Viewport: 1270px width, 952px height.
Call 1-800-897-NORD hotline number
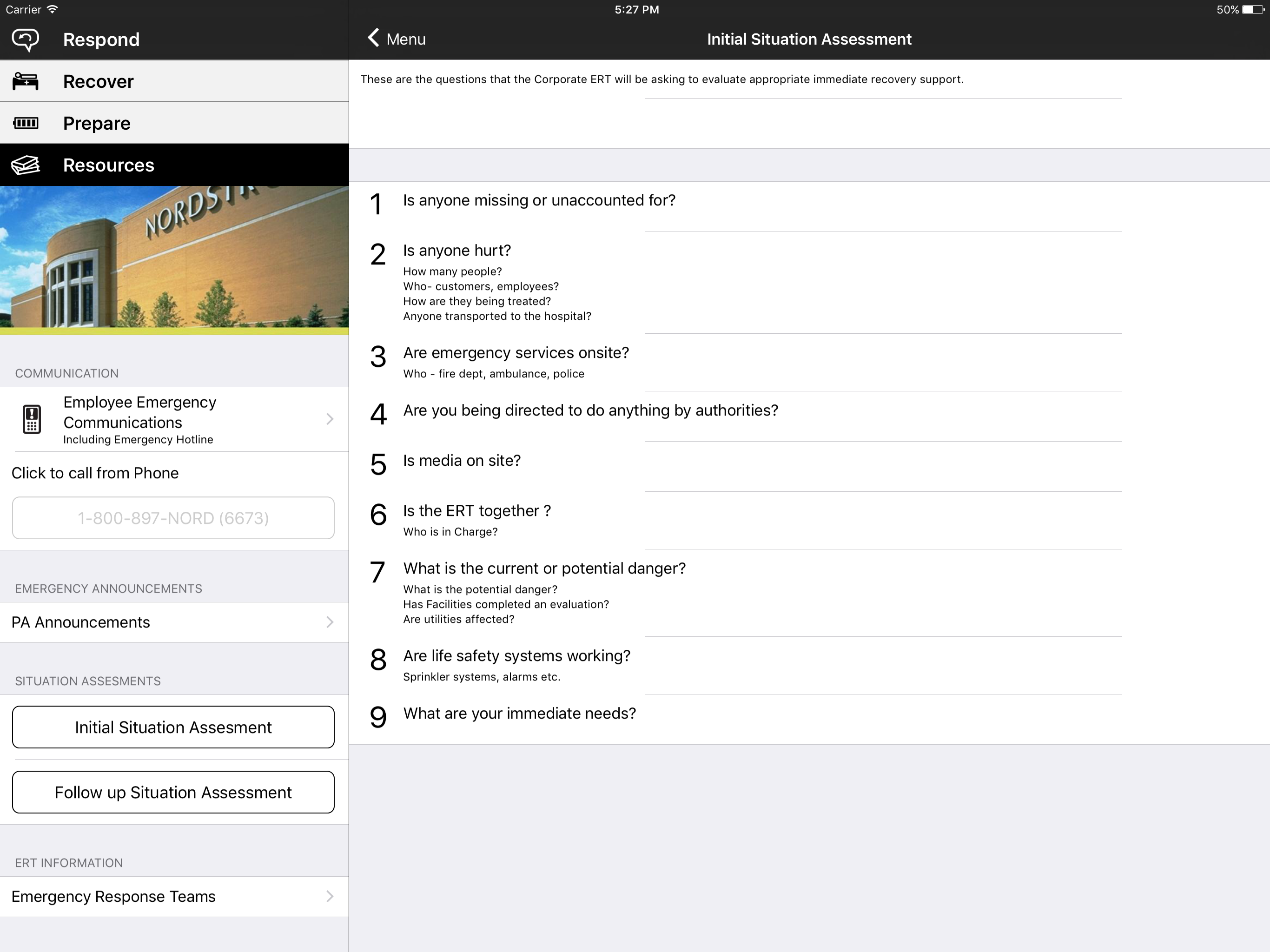point(173,518)
